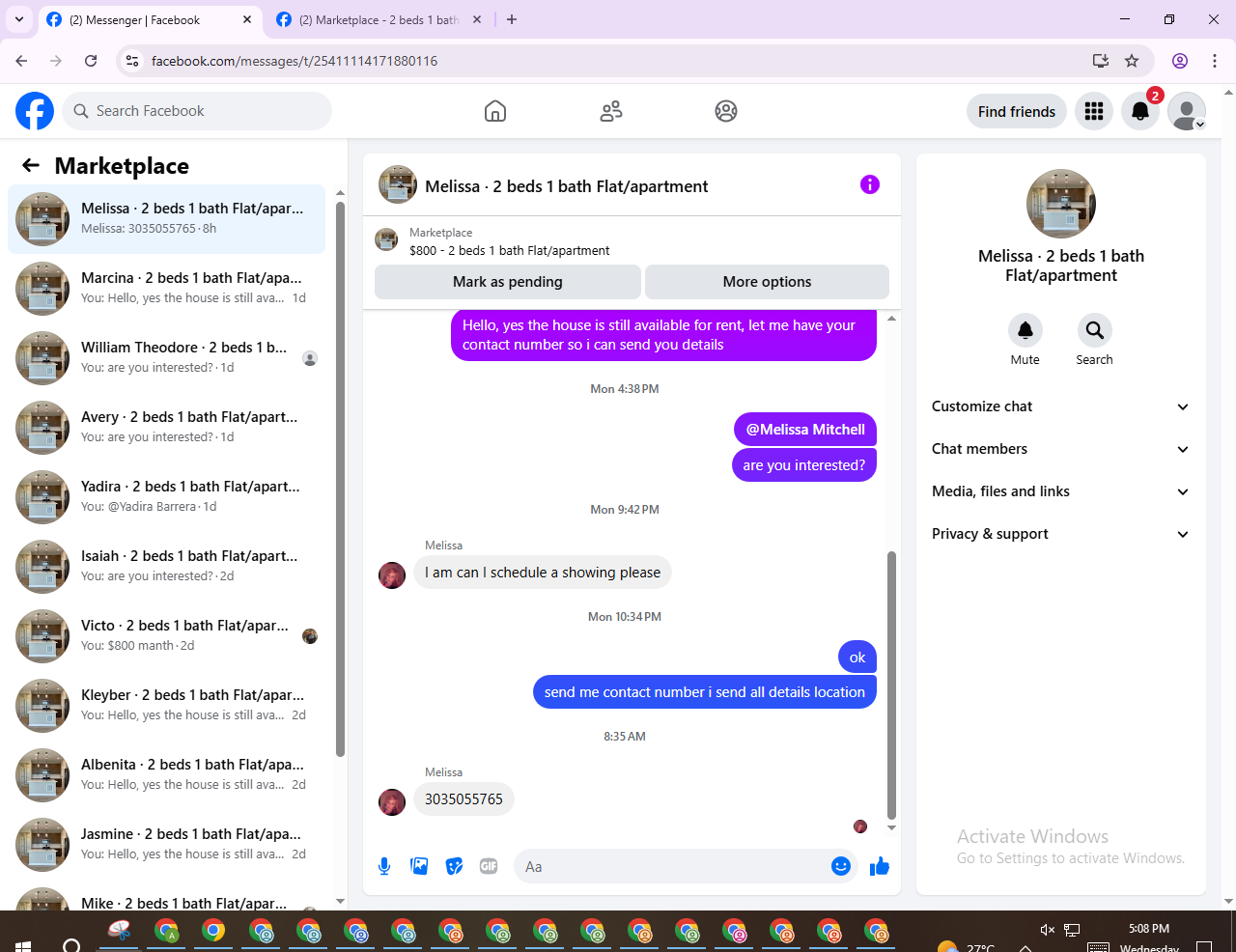Image resolution: width=1236 pixels, height=952 pixels.
Task: Open Isaiah conversation
Action: (x=166, y=567)
